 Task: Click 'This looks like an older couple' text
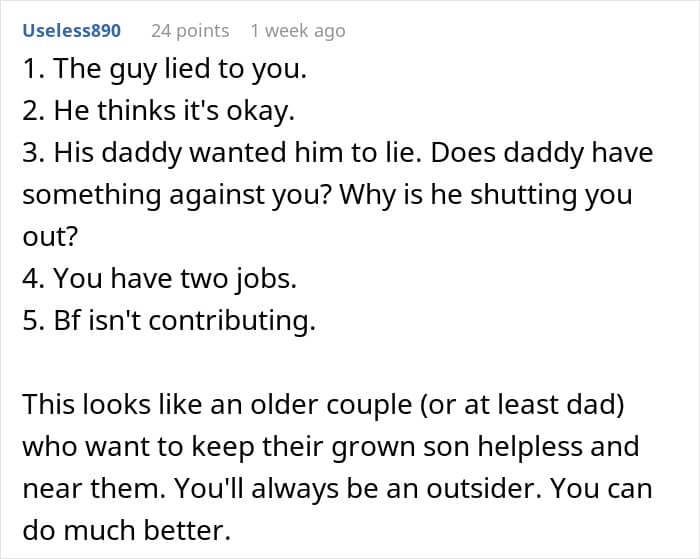217,405
